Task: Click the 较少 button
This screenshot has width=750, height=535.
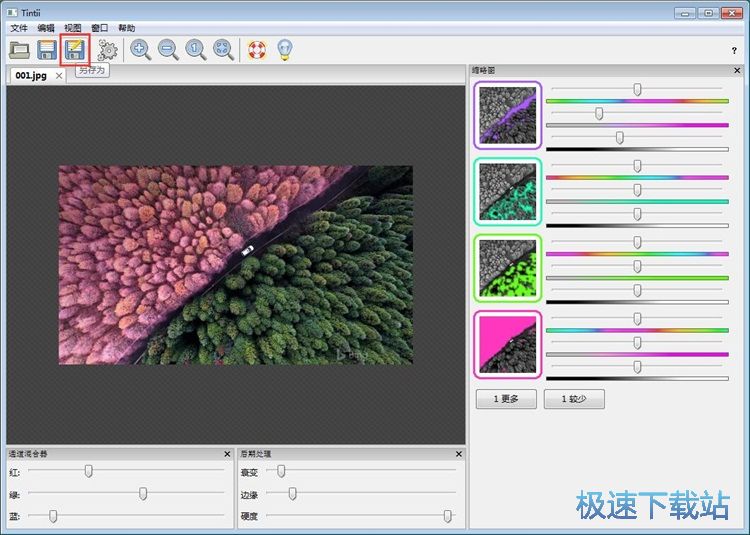Action: (574, 399)
